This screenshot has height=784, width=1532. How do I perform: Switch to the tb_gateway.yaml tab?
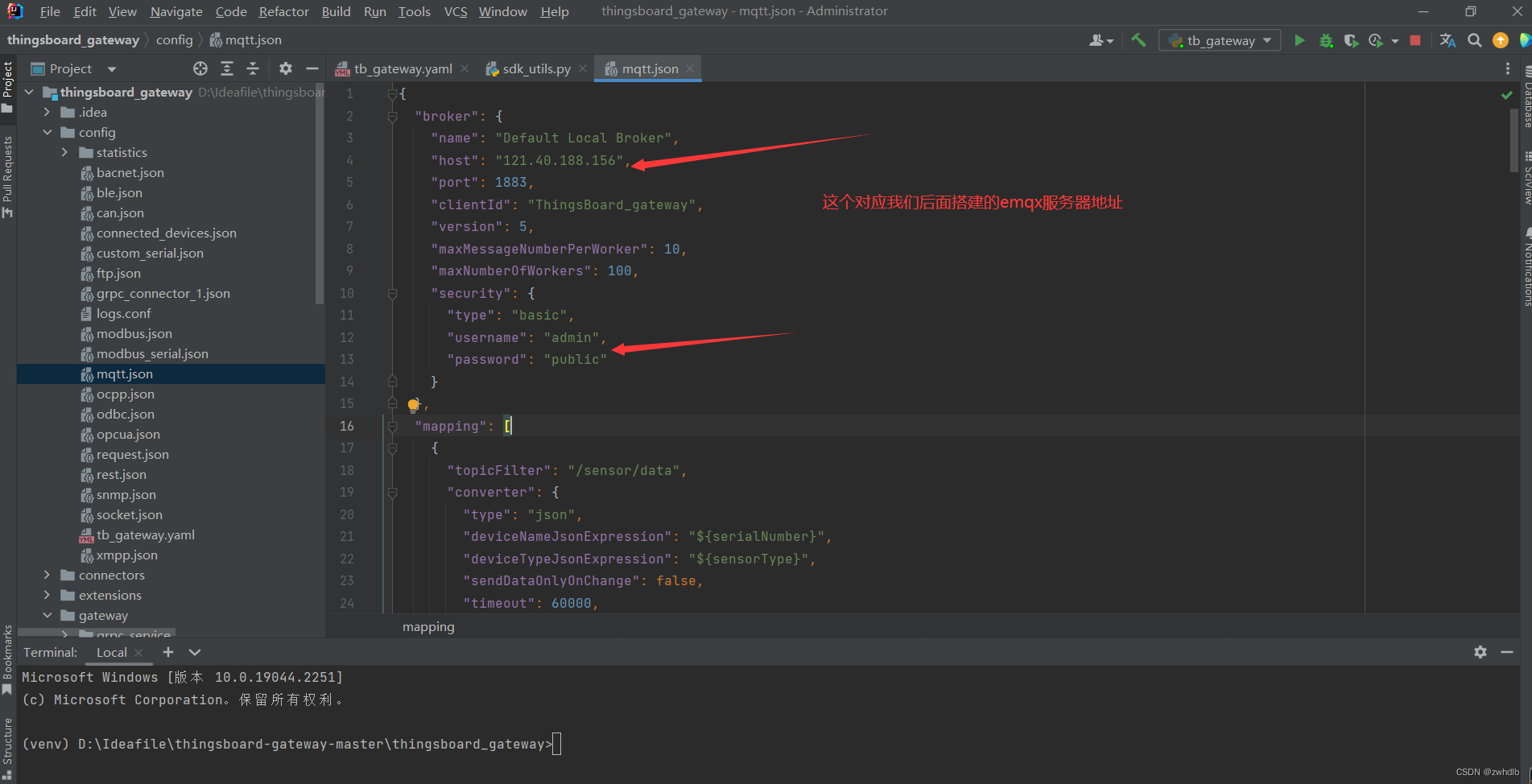coord(403,69)
